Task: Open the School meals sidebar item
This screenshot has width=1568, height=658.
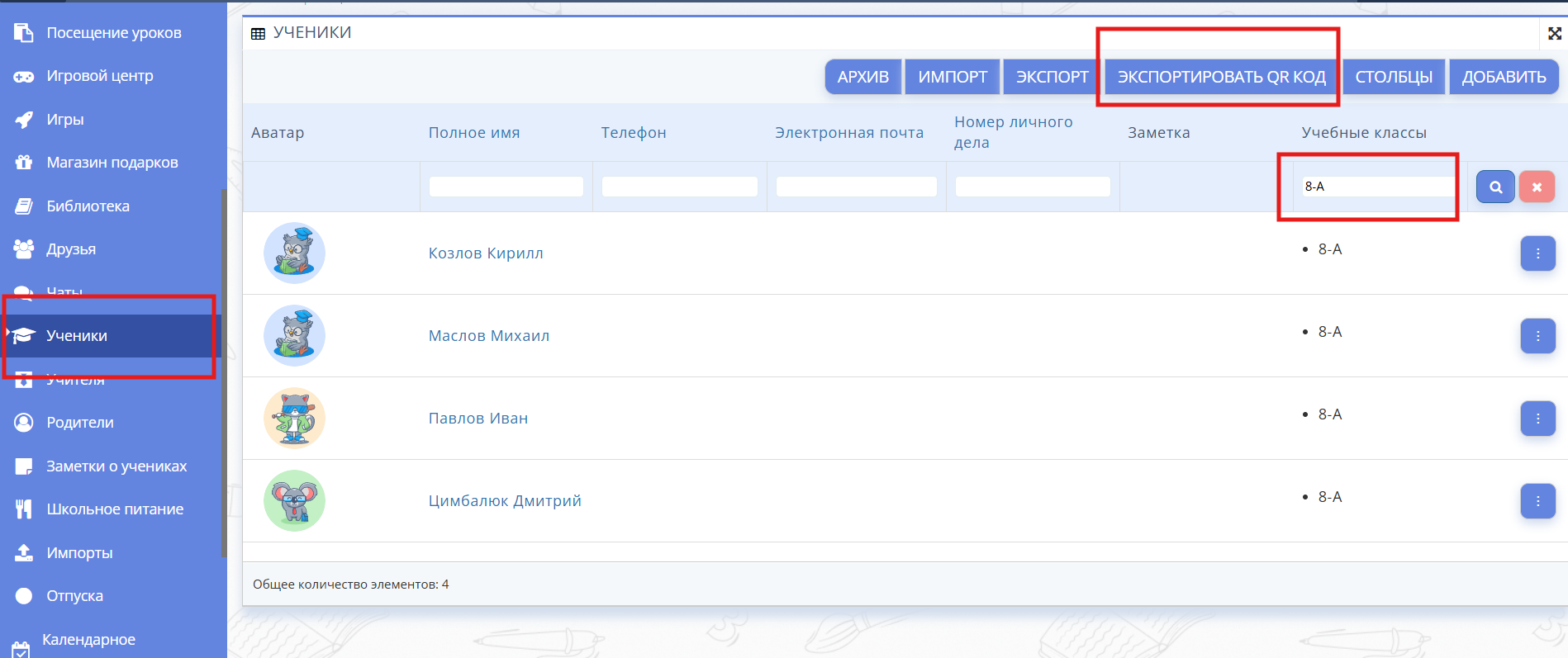Action: pyautogui.click(x=115, y=509)
